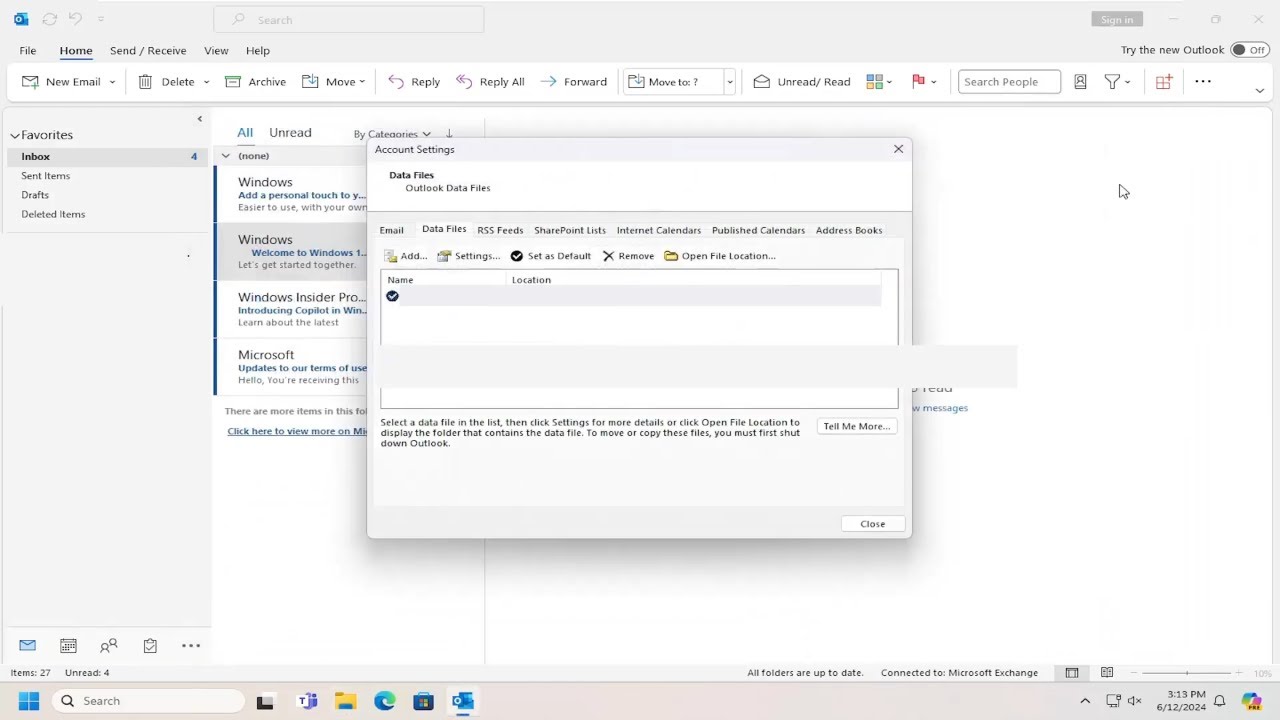Viewport: 1280px width, 720px height.
Task: Click the Undo icon in title bar
Action: [x=75, y=19]
